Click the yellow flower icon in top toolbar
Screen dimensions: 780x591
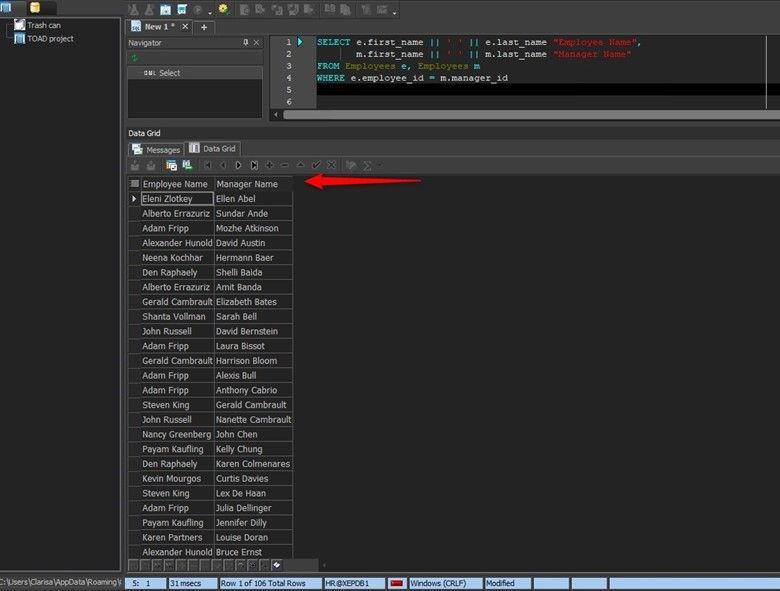223,8
